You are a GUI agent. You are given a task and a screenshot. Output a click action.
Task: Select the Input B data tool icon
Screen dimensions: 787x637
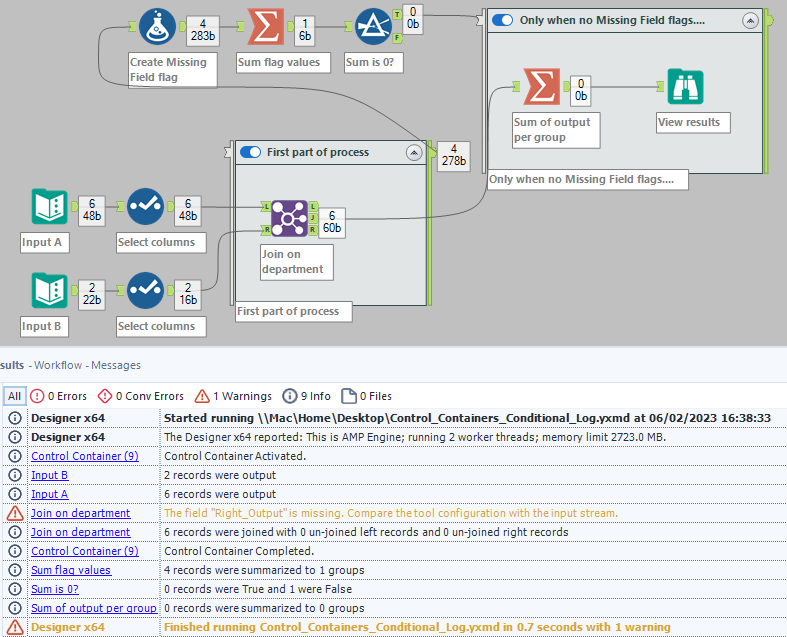pos(49,291)
